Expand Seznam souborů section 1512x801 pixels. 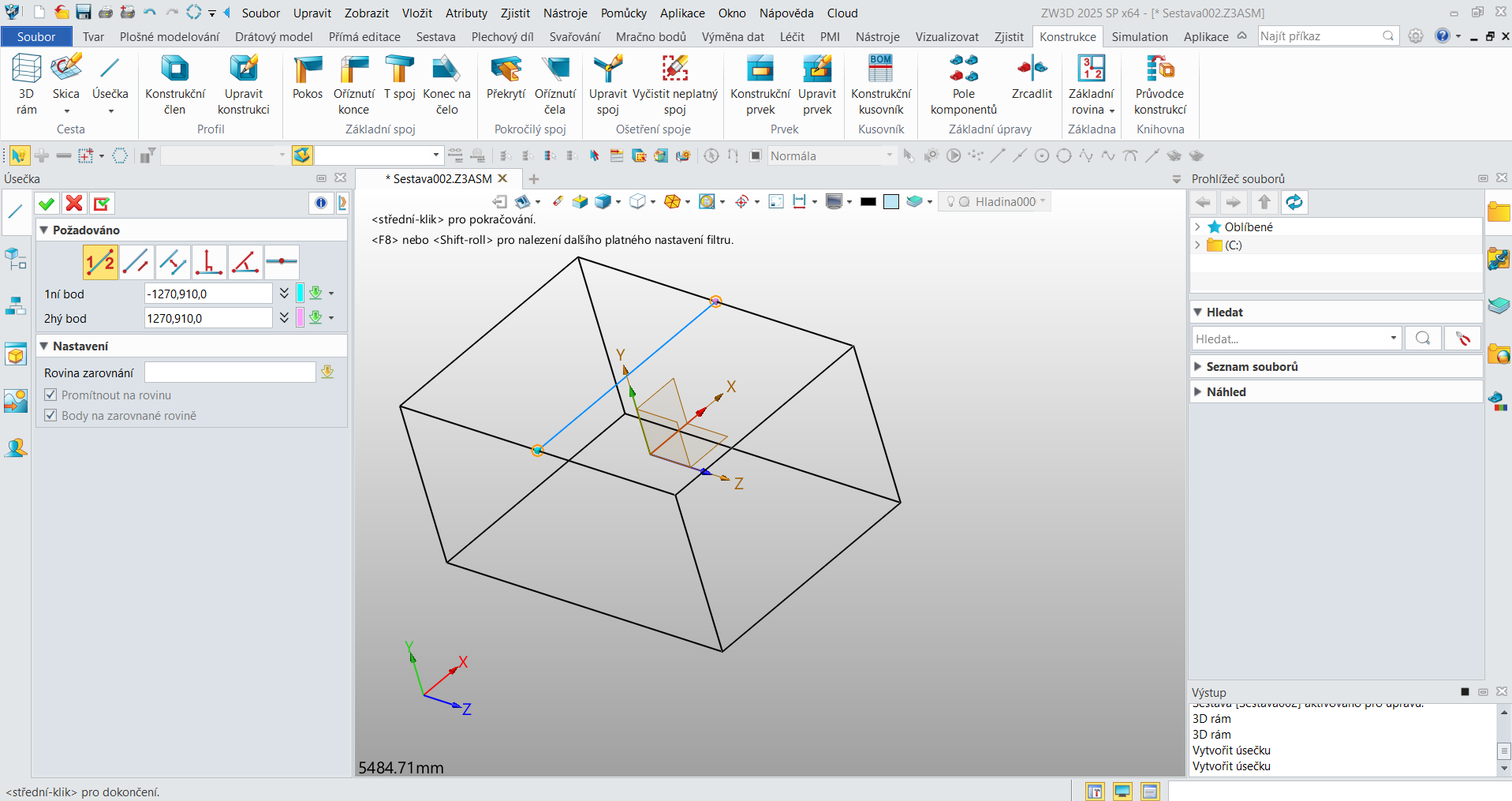1198,366
